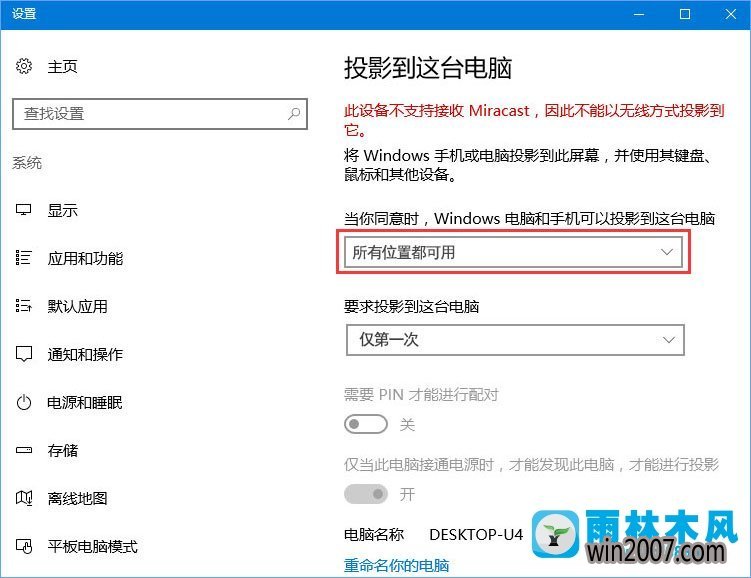751x578 pixels.
Task: Click the Default apps icon
Action: 23,306
